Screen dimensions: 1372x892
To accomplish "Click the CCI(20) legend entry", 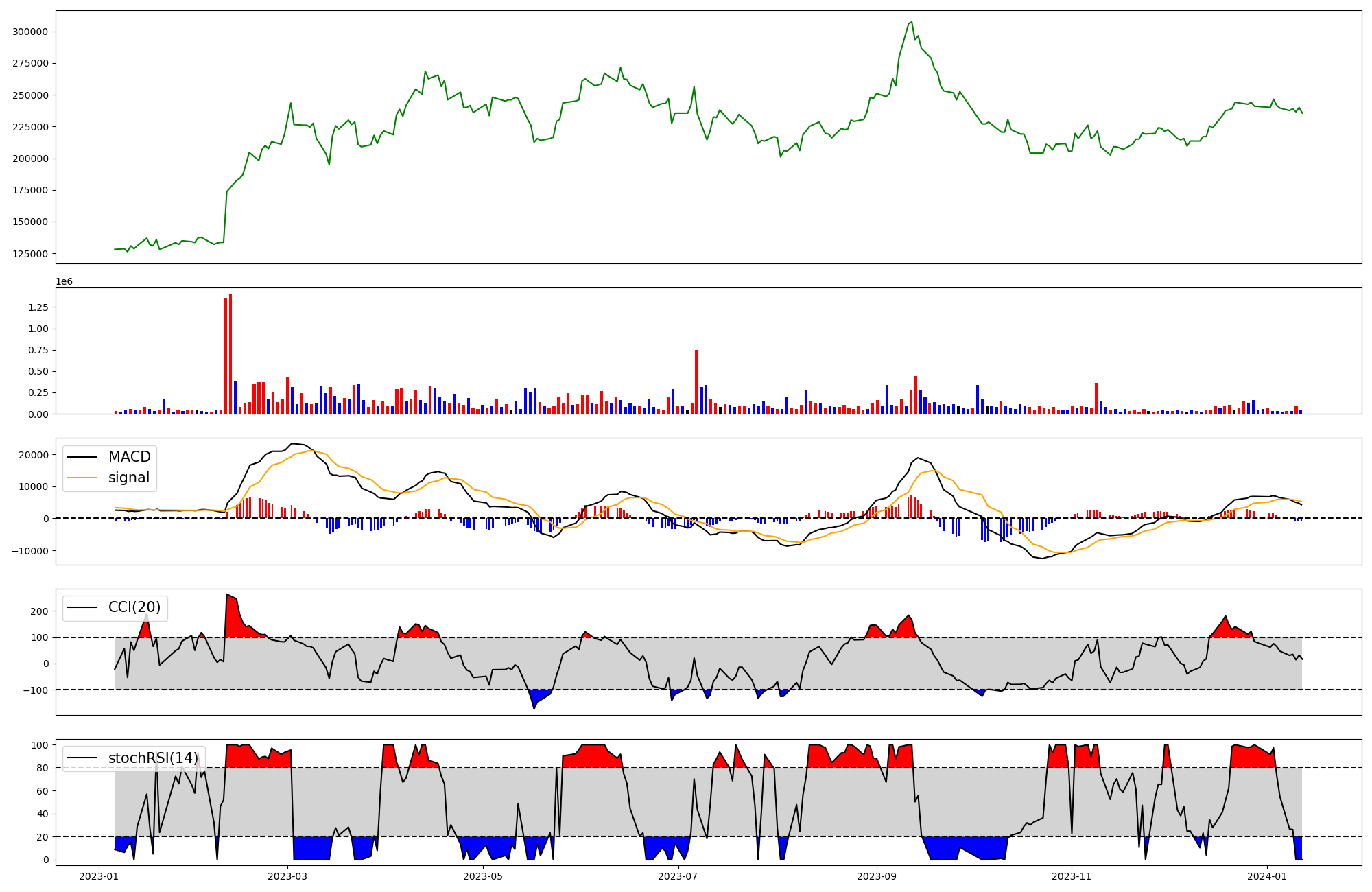I will coord(134,607).
